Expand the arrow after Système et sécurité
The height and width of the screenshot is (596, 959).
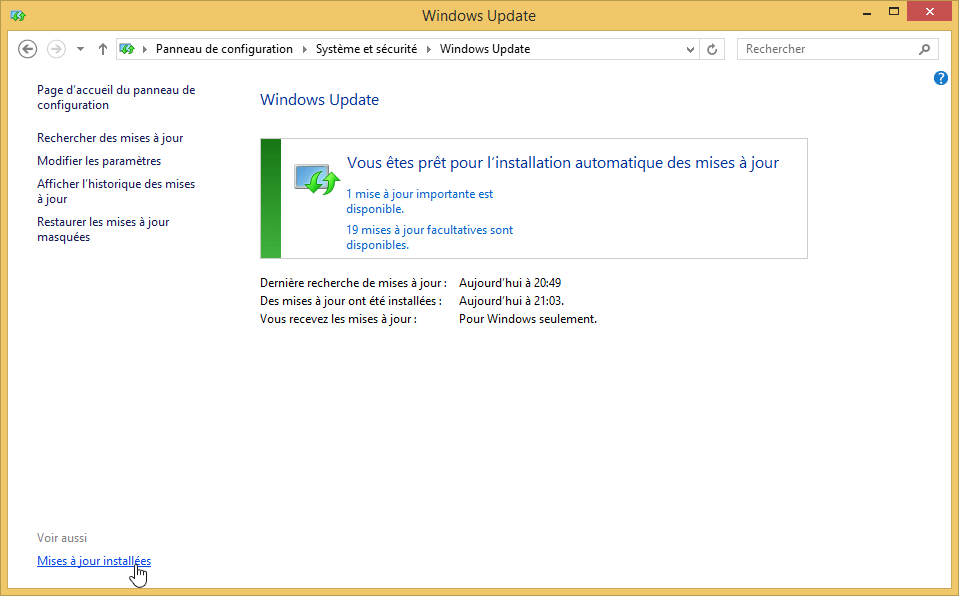(429, 49)
